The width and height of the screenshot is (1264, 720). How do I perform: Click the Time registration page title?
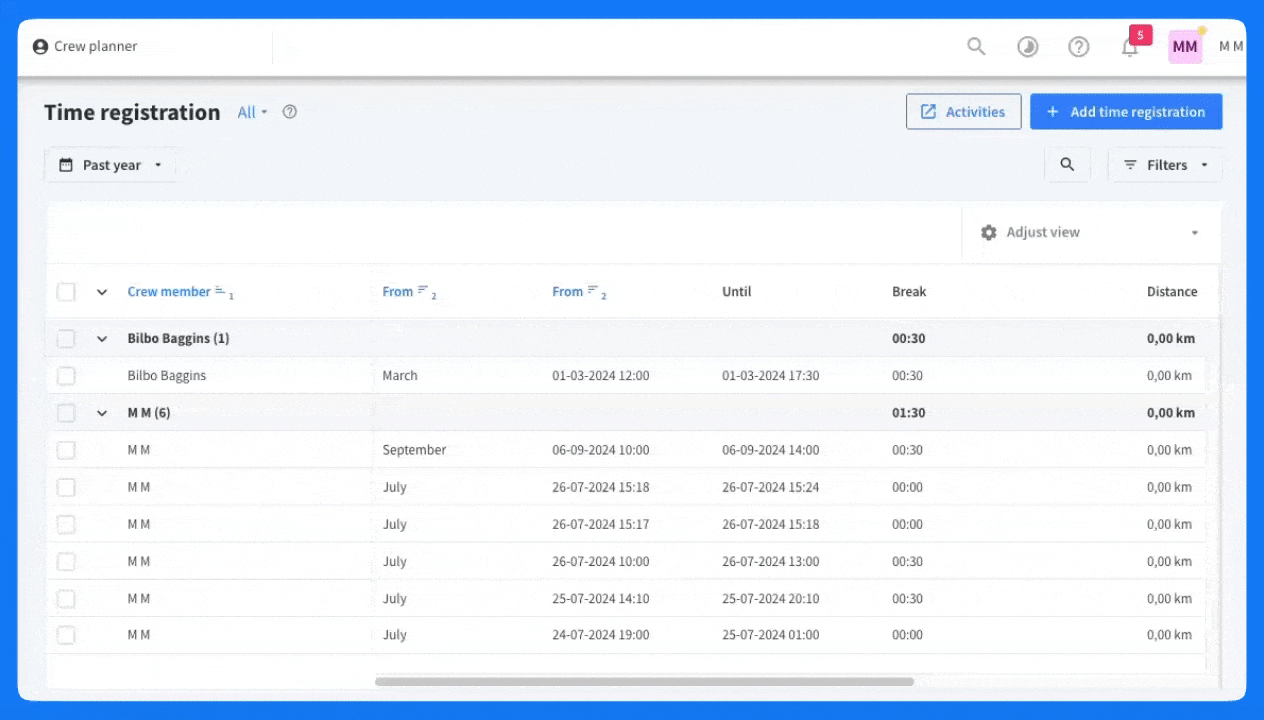point(132,112)
